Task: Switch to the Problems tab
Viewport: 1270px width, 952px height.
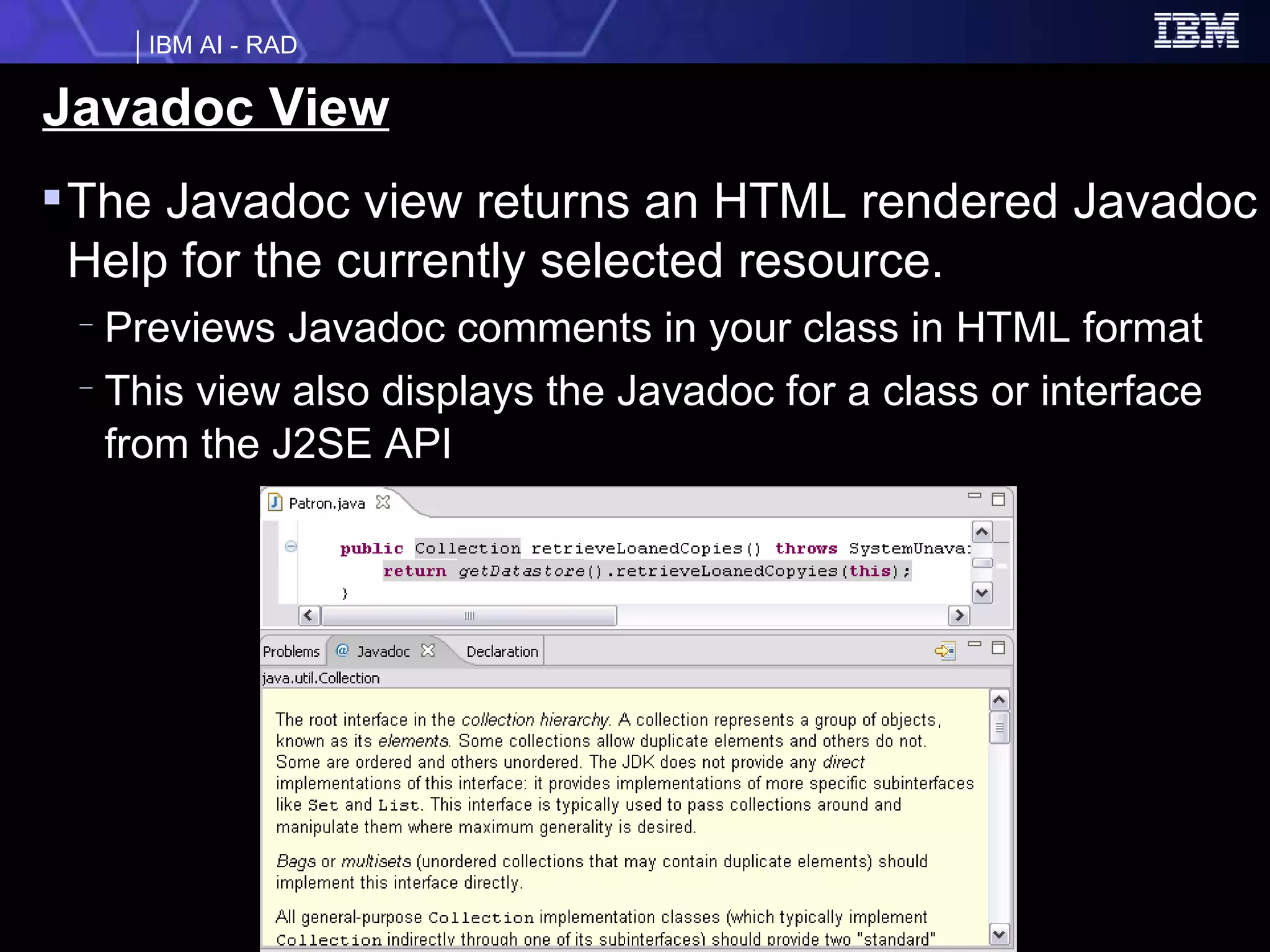Action: [291, 651]
